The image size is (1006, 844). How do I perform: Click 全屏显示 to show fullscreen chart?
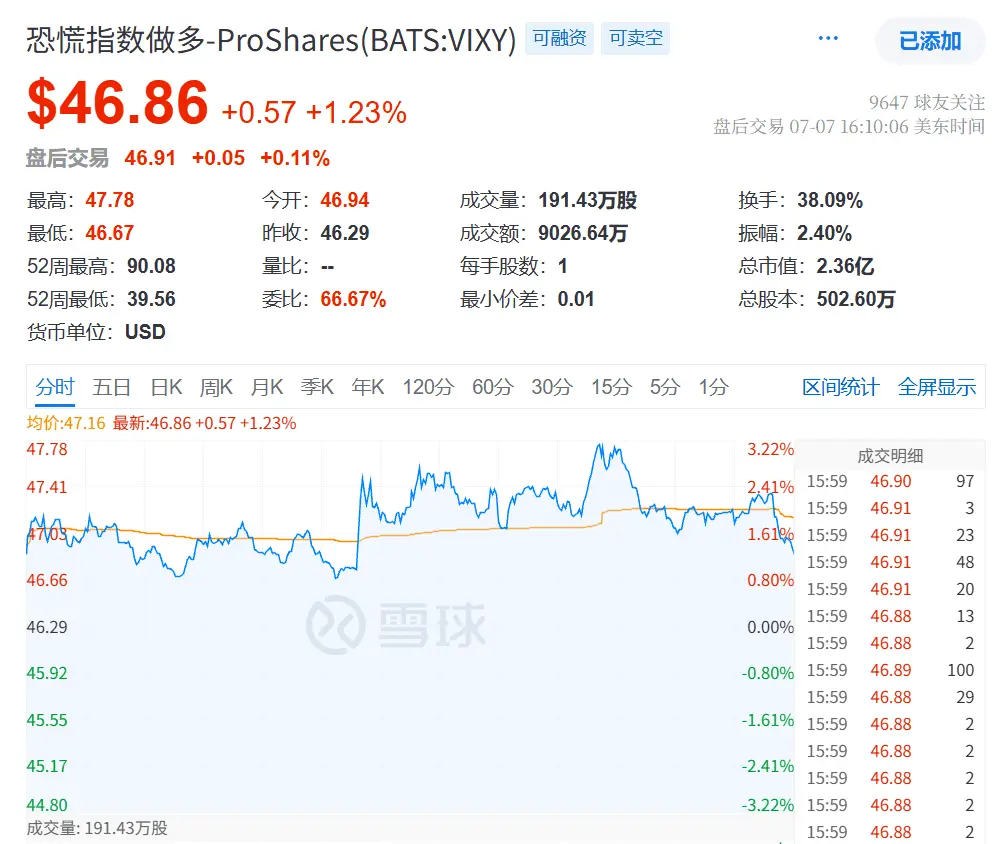937,387
